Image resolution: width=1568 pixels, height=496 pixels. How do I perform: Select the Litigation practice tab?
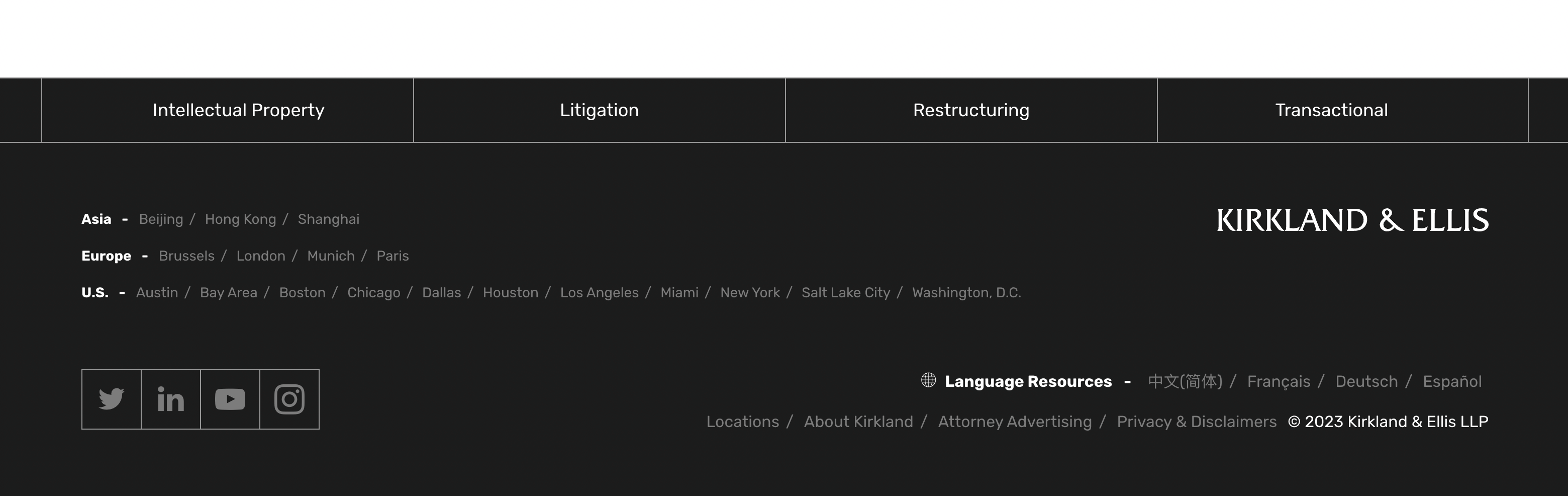[599, 110]
